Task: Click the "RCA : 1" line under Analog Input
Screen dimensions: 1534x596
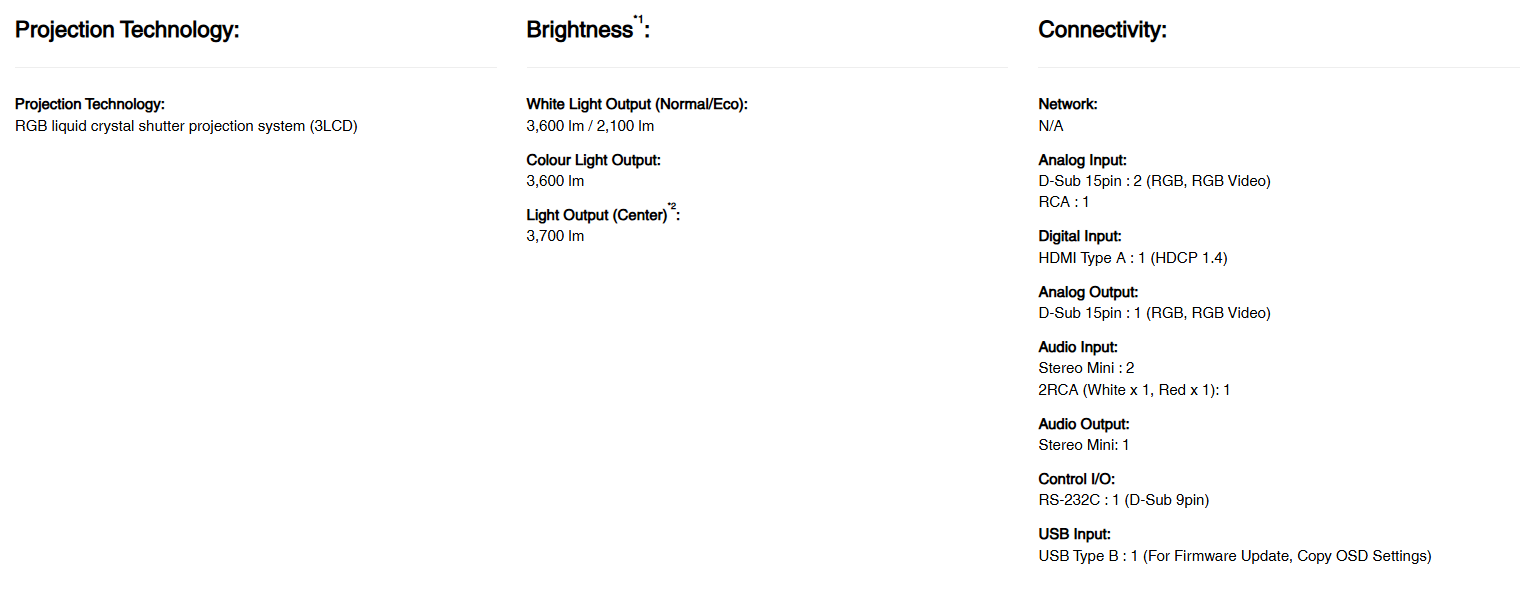Action: coord(1064,201)
